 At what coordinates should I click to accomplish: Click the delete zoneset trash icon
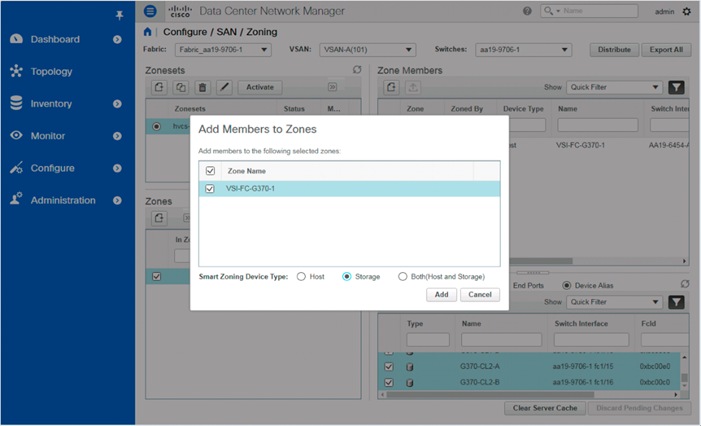(x=202, y=87)
